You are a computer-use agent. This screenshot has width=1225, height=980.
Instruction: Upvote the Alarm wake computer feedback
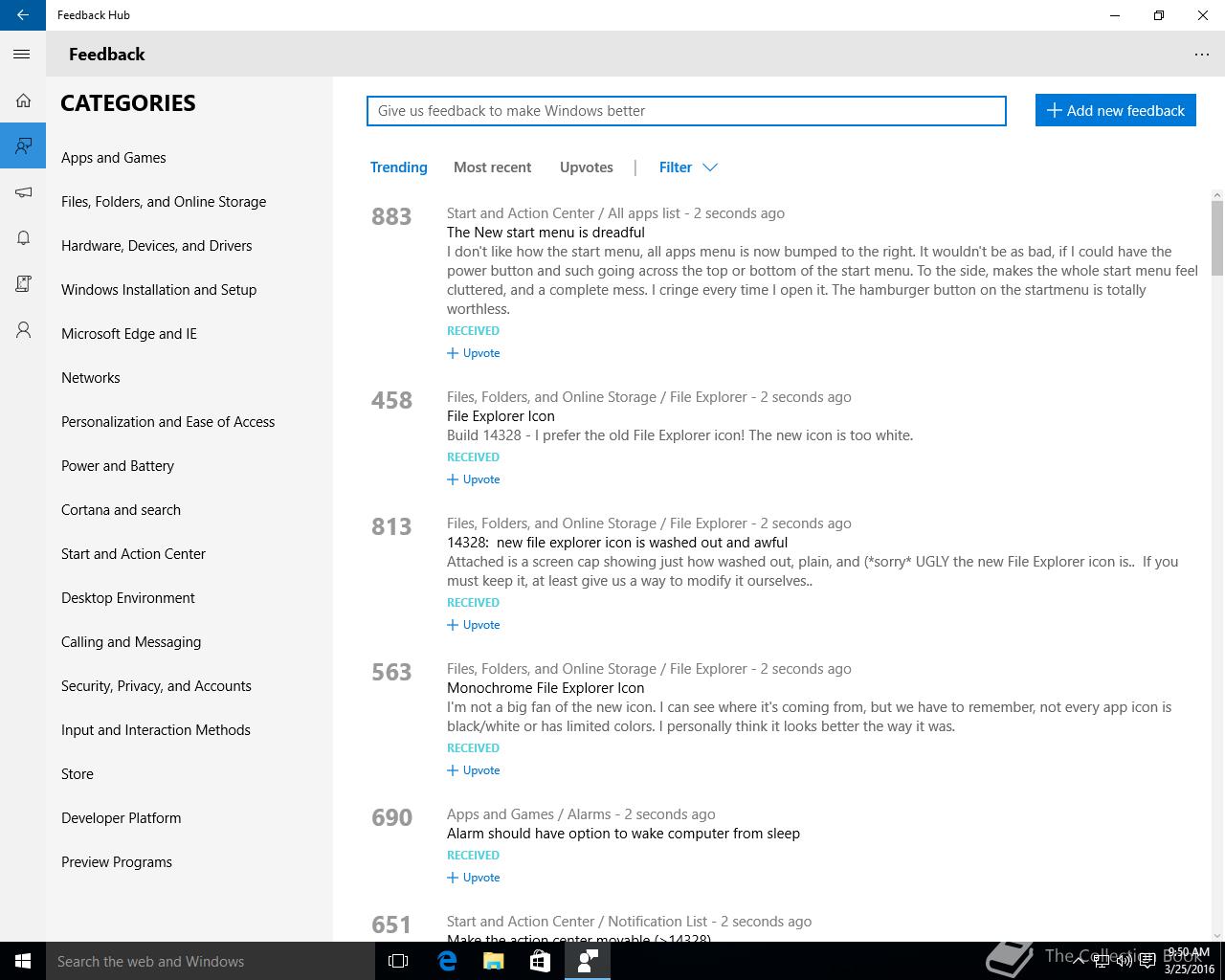click(474, 878)
